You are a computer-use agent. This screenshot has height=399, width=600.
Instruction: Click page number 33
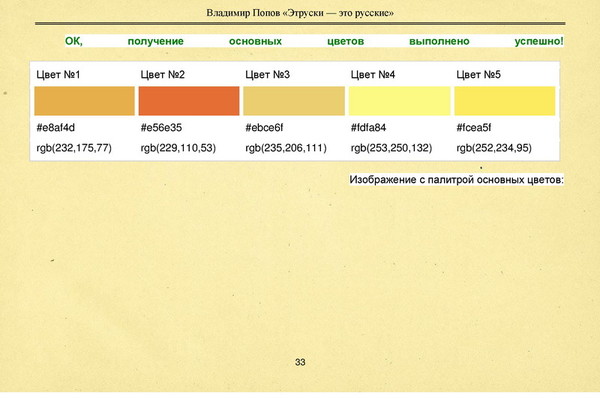click(300, 362)
